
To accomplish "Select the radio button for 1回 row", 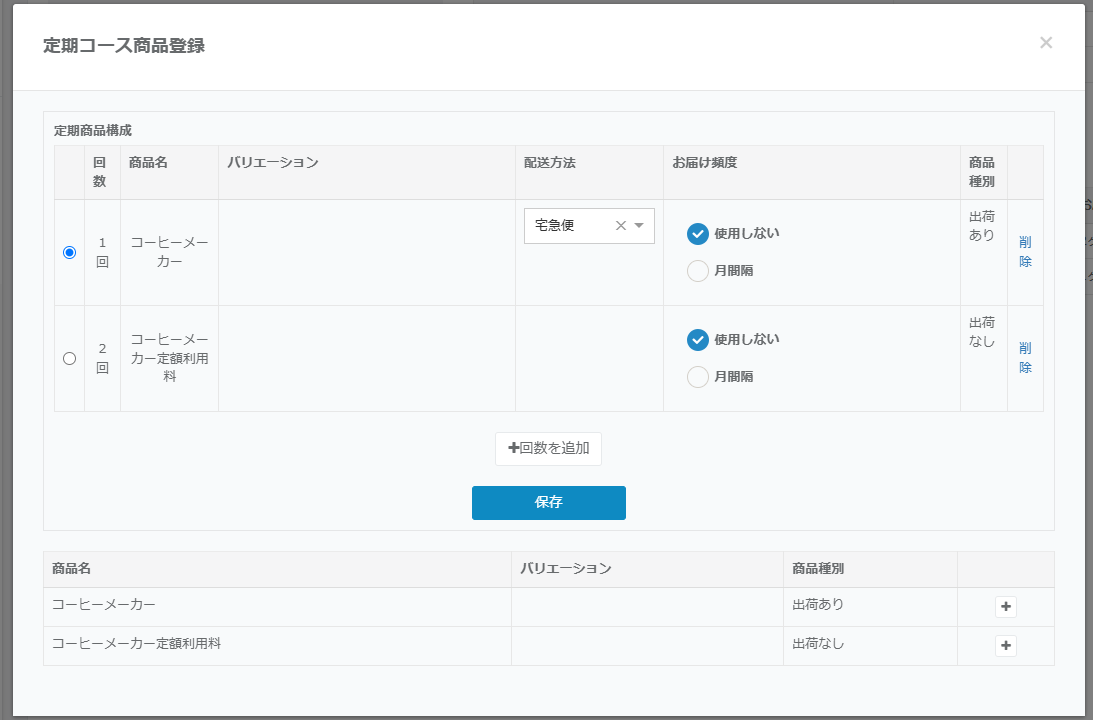I will point(69,253).
